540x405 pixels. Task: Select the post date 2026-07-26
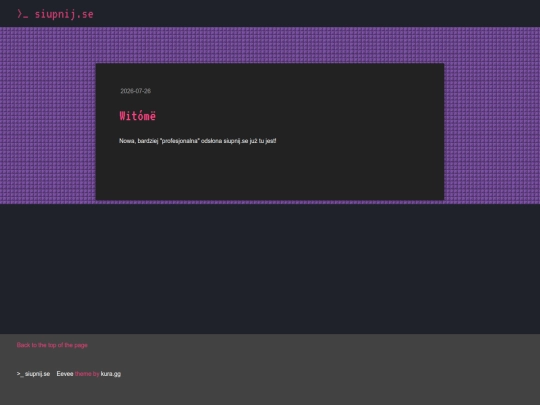point(135,91)
